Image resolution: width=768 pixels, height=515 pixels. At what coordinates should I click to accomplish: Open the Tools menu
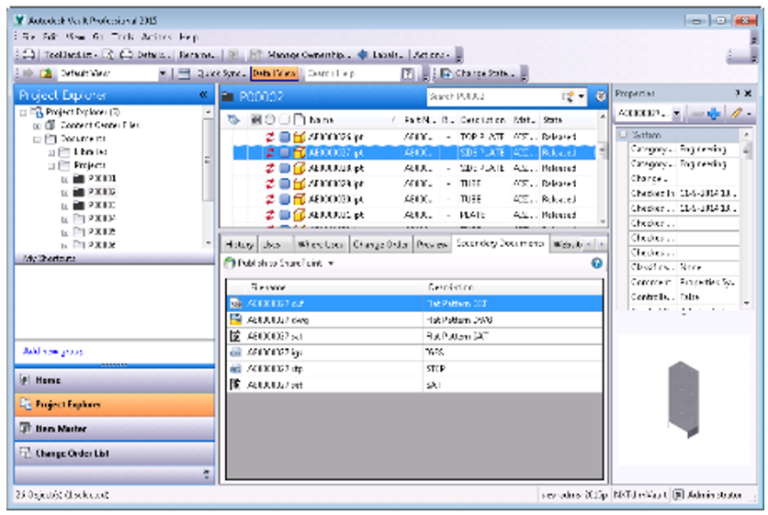click(x=122, y=37)
